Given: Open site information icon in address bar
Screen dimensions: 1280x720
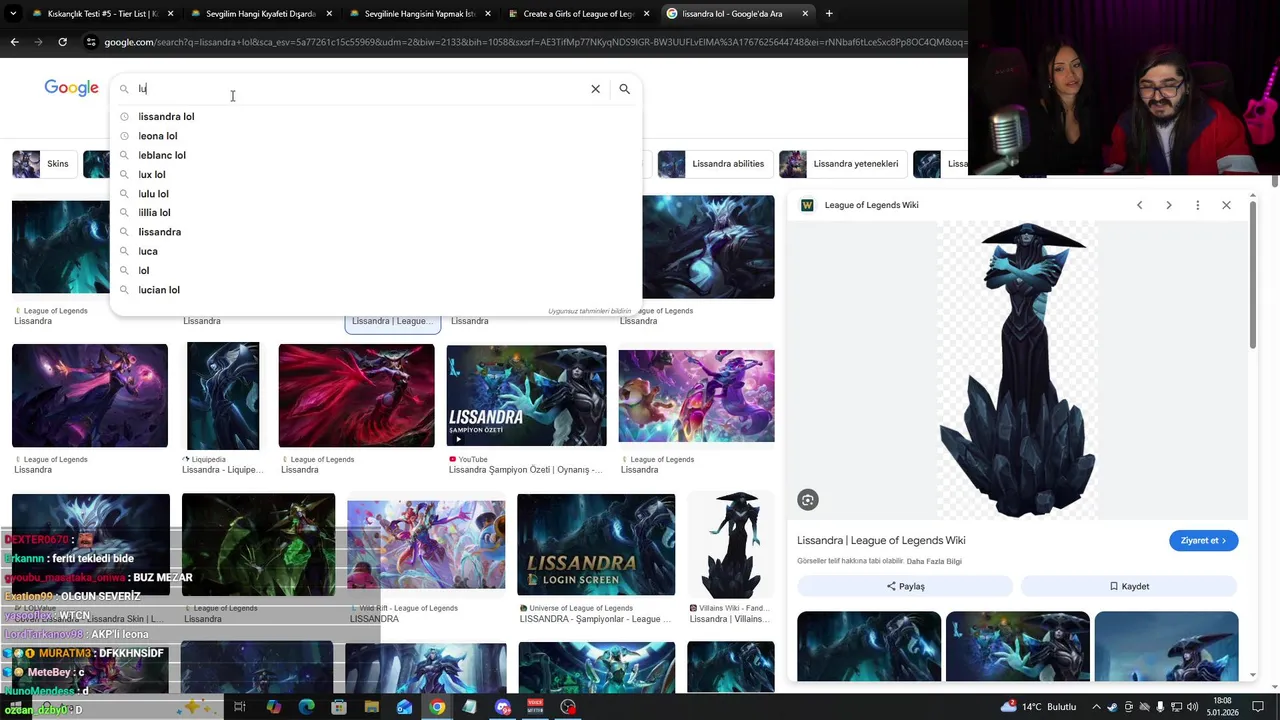Looking at the screenshot, I should (x=91, y=42).
